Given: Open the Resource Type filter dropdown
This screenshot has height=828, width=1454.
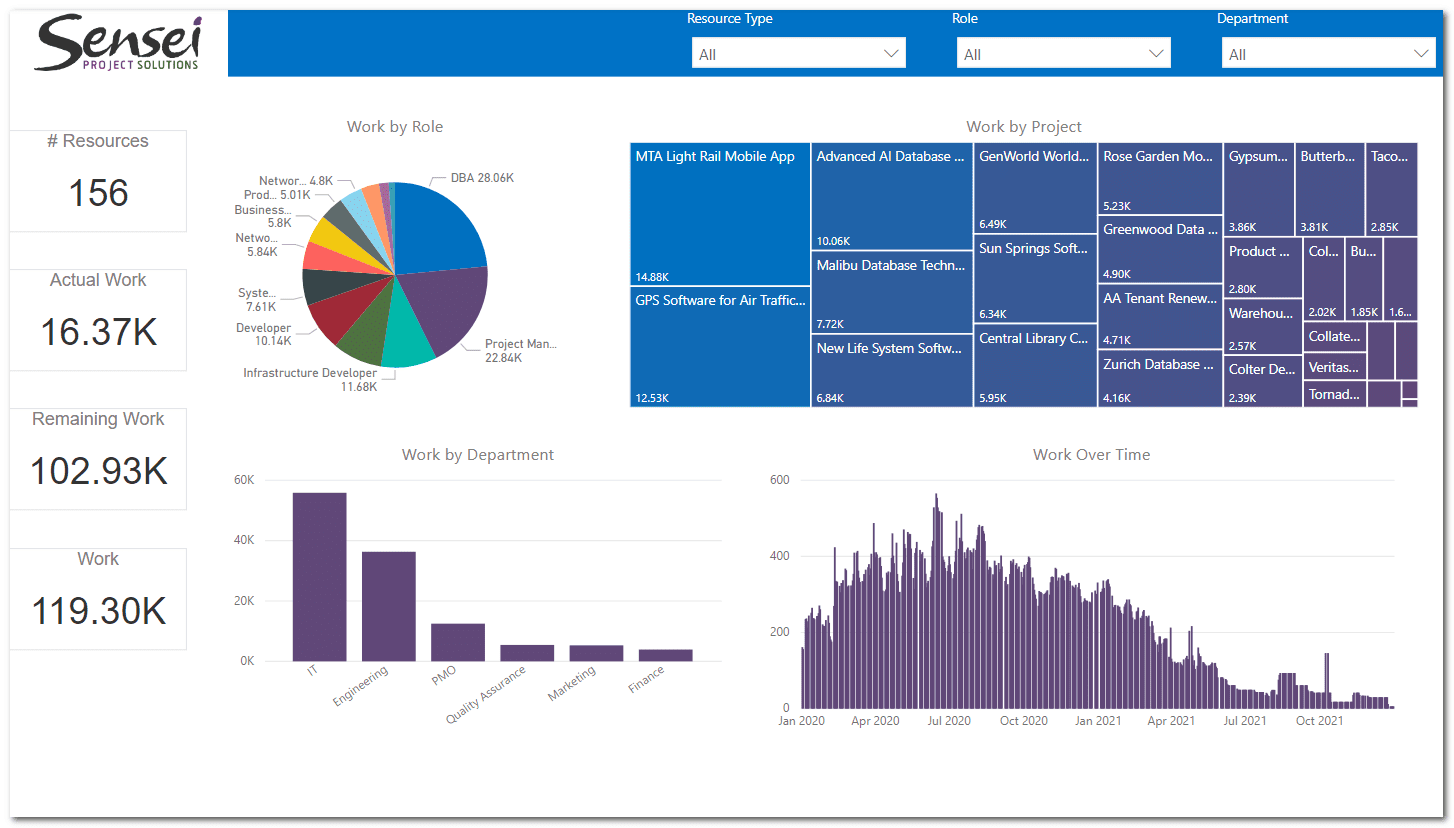Looking at the screenshot, I should [x=798, y=54].
